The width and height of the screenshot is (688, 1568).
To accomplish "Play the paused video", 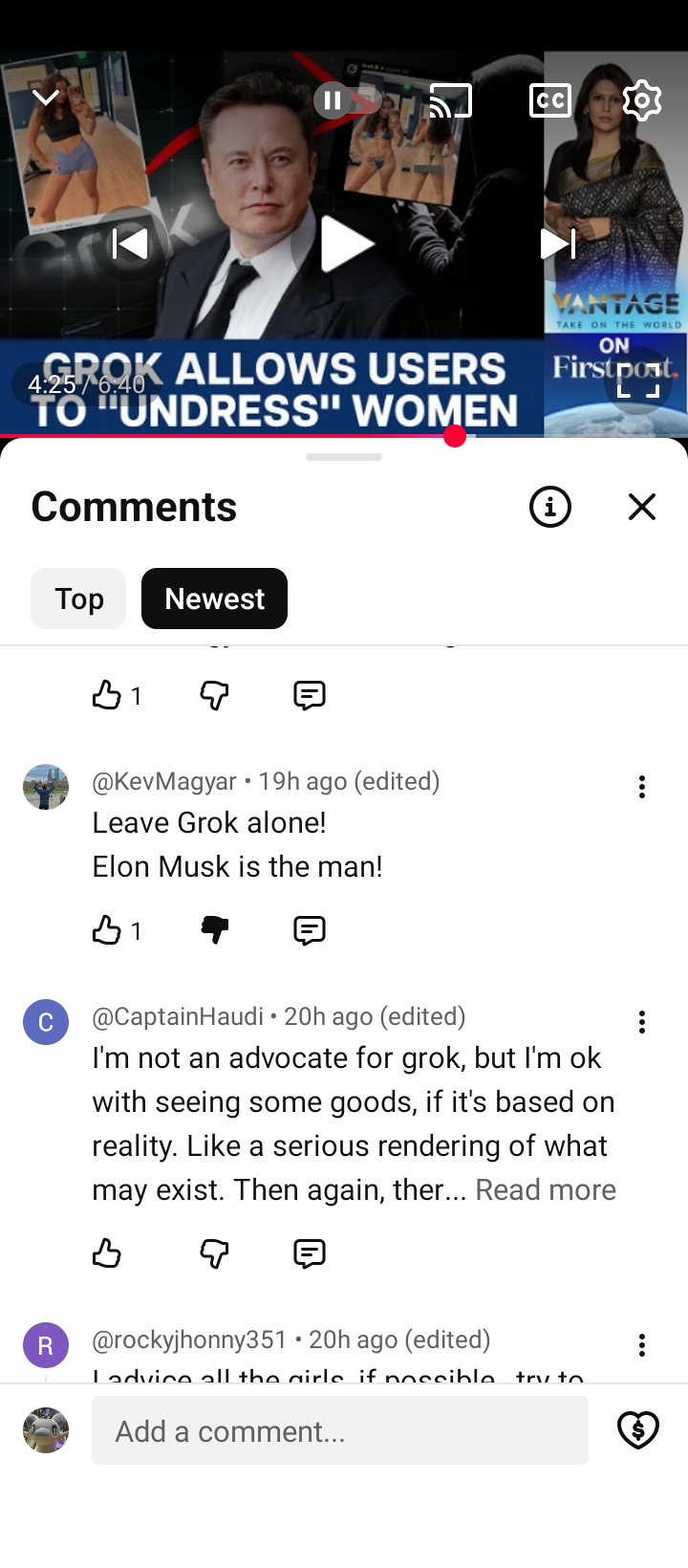I will [x=344, y=245].
